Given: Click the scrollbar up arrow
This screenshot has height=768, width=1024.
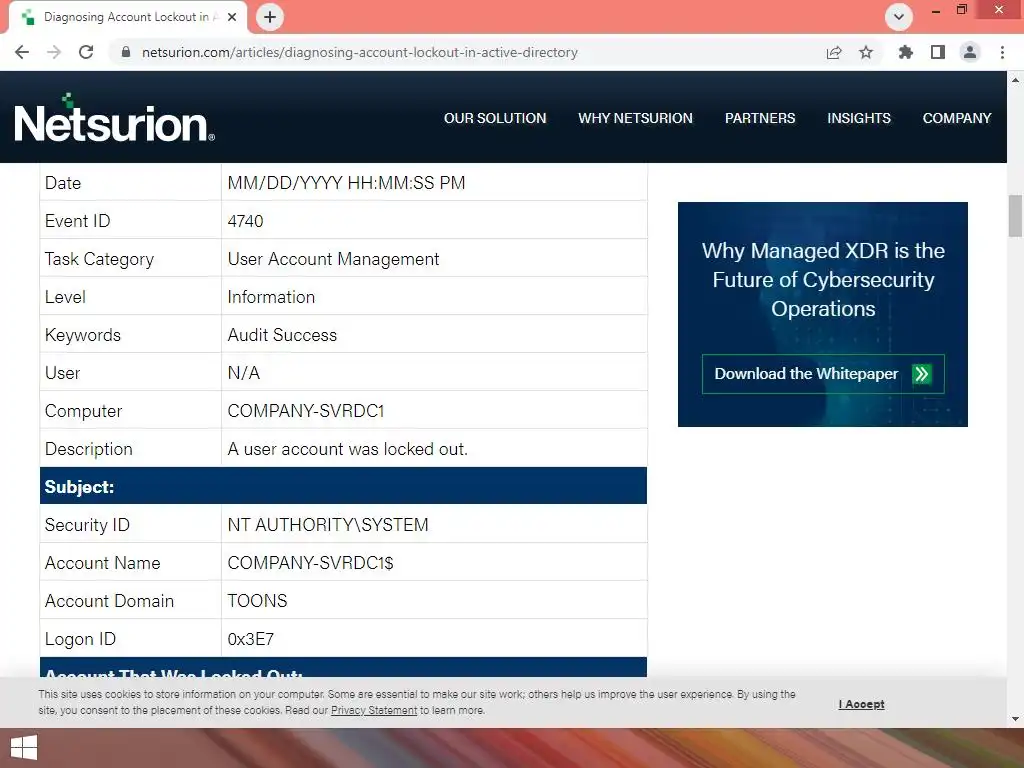Looking at the screenshot, I should 1016,80.
